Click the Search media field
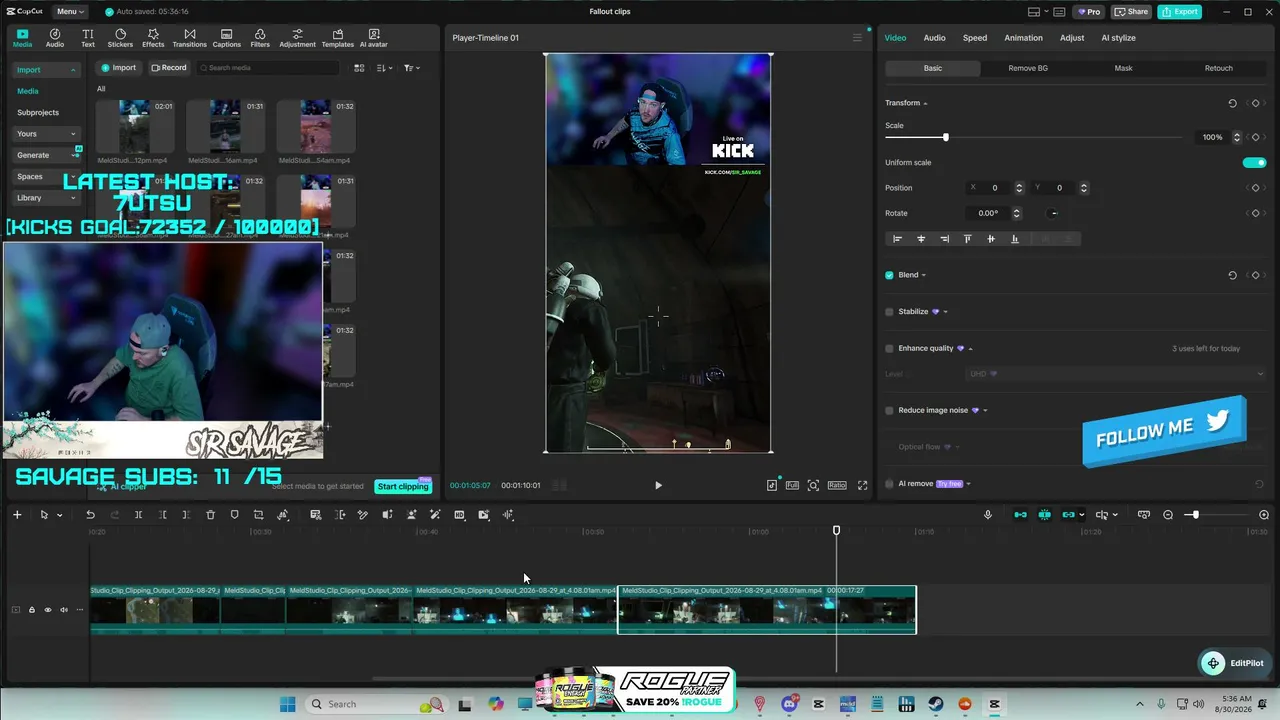 point(270,68)
